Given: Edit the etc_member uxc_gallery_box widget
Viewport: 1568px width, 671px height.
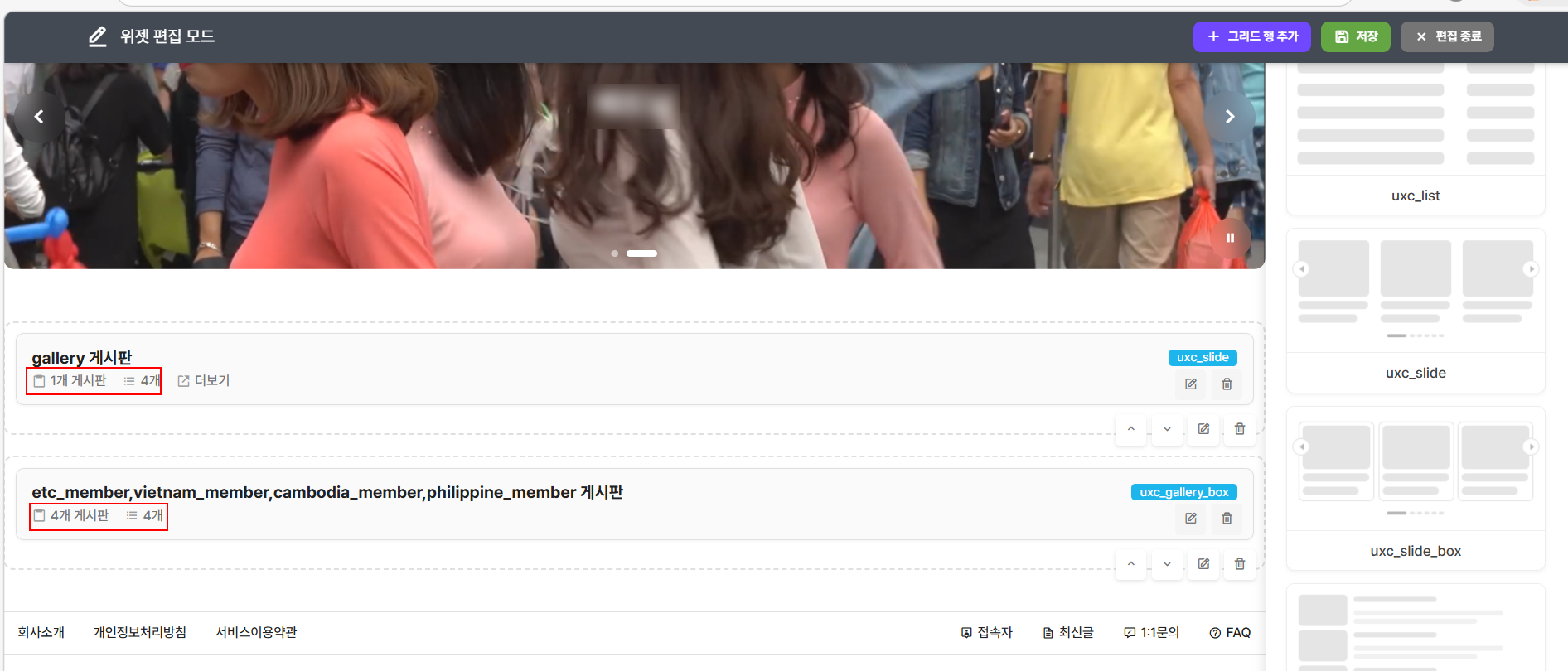Looking at the screenshot, I should [x=1191, y=519].
